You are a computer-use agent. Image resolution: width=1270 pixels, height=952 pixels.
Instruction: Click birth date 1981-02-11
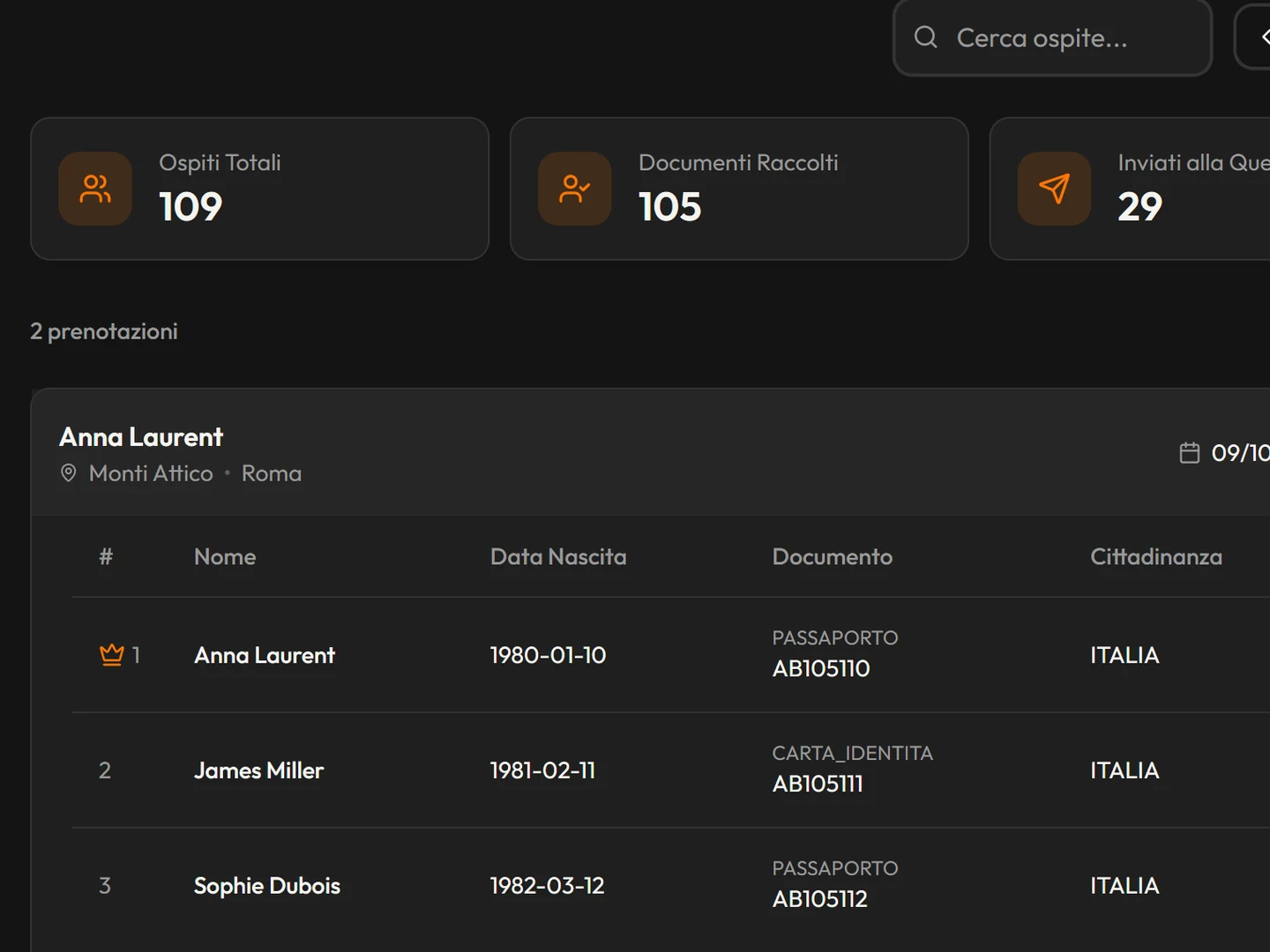(542, 770)
